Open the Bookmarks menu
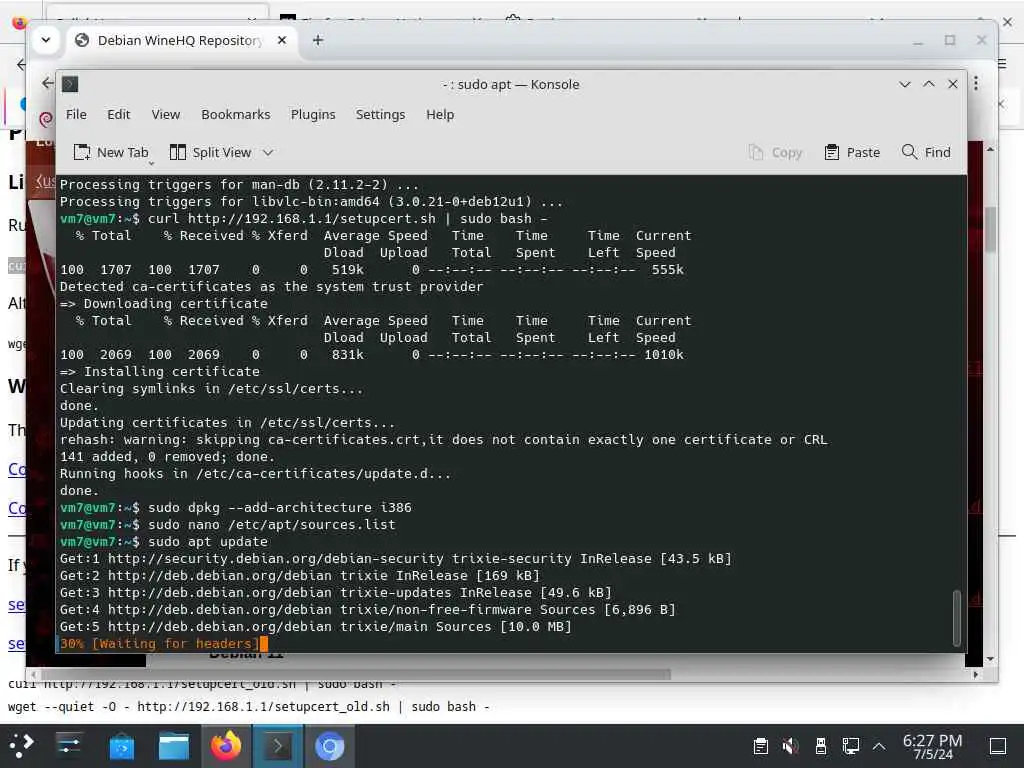1024x768 pixels. coord(235,114)
